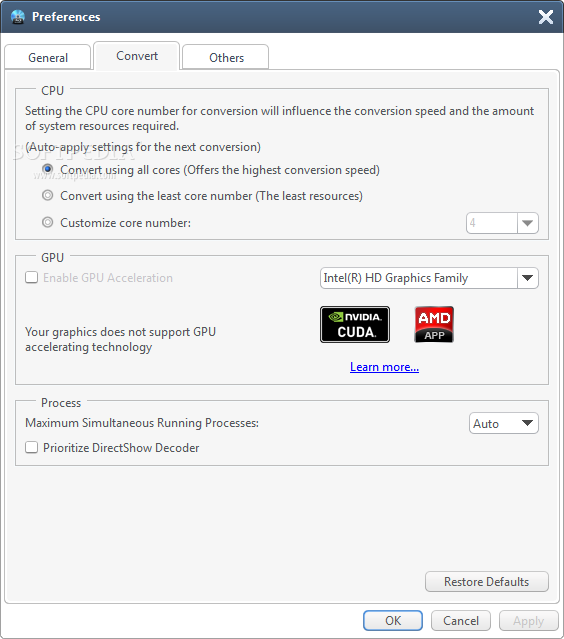Open the Others tab

226,57
